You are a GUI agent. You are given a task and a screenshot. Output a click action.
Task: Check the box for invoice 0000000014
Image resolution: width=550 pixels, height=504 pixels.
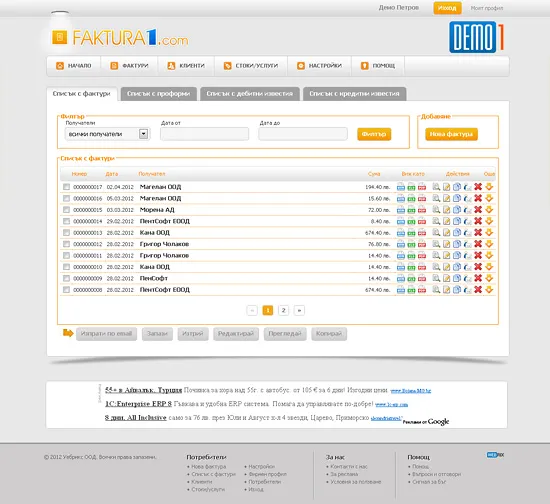pyautogui.click(x=66, y=221)
